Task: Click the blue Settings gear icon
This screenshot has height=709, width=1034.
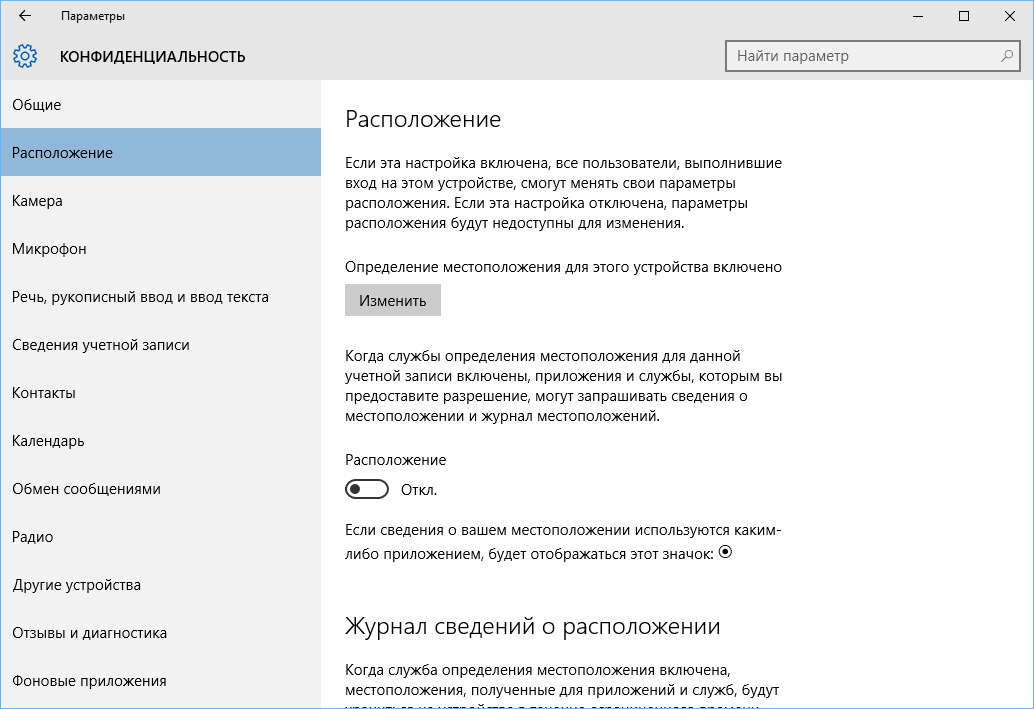Action: point(25,56)
